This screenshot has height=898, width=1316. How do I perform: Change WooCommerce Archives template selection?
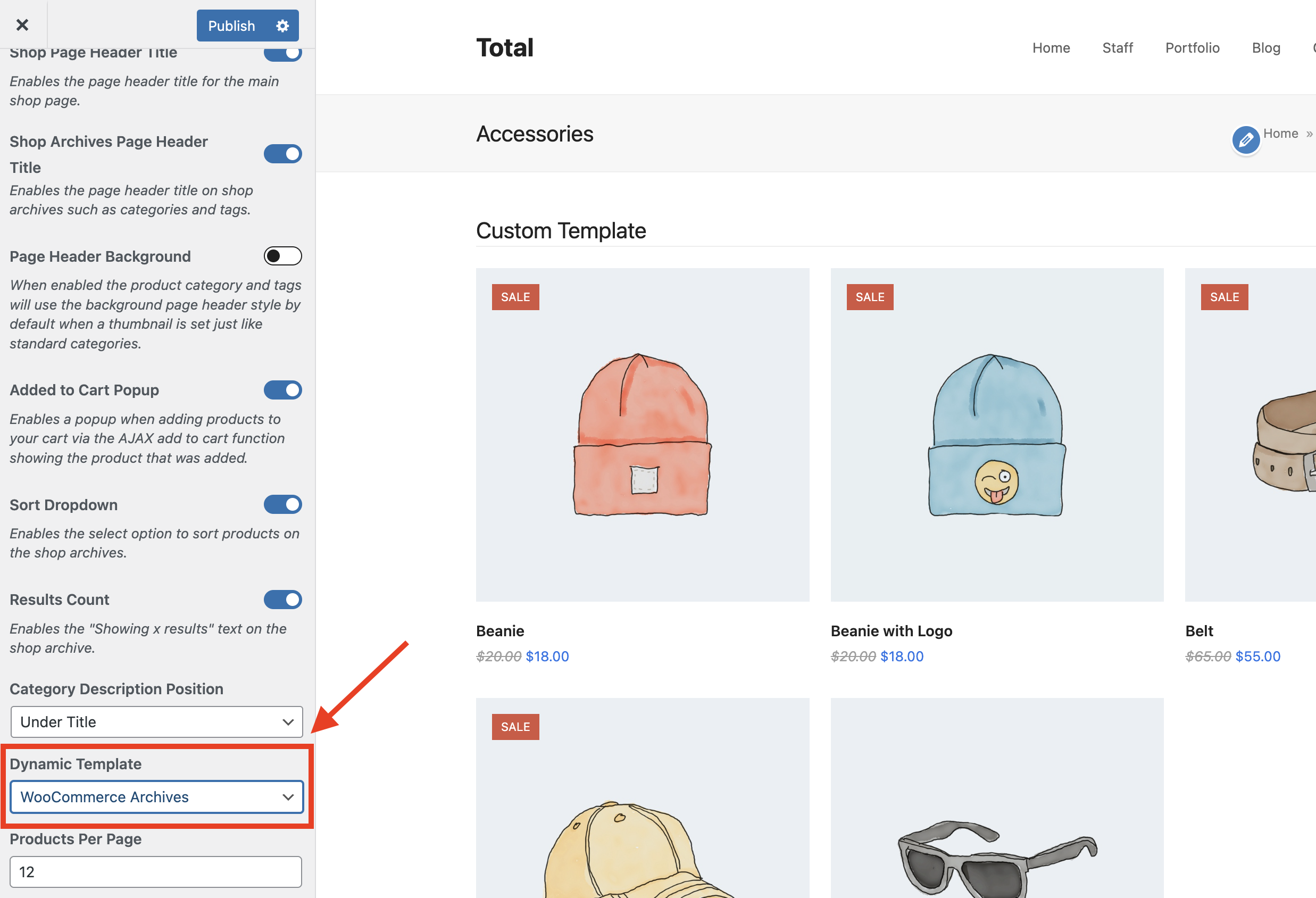[156, 796]
